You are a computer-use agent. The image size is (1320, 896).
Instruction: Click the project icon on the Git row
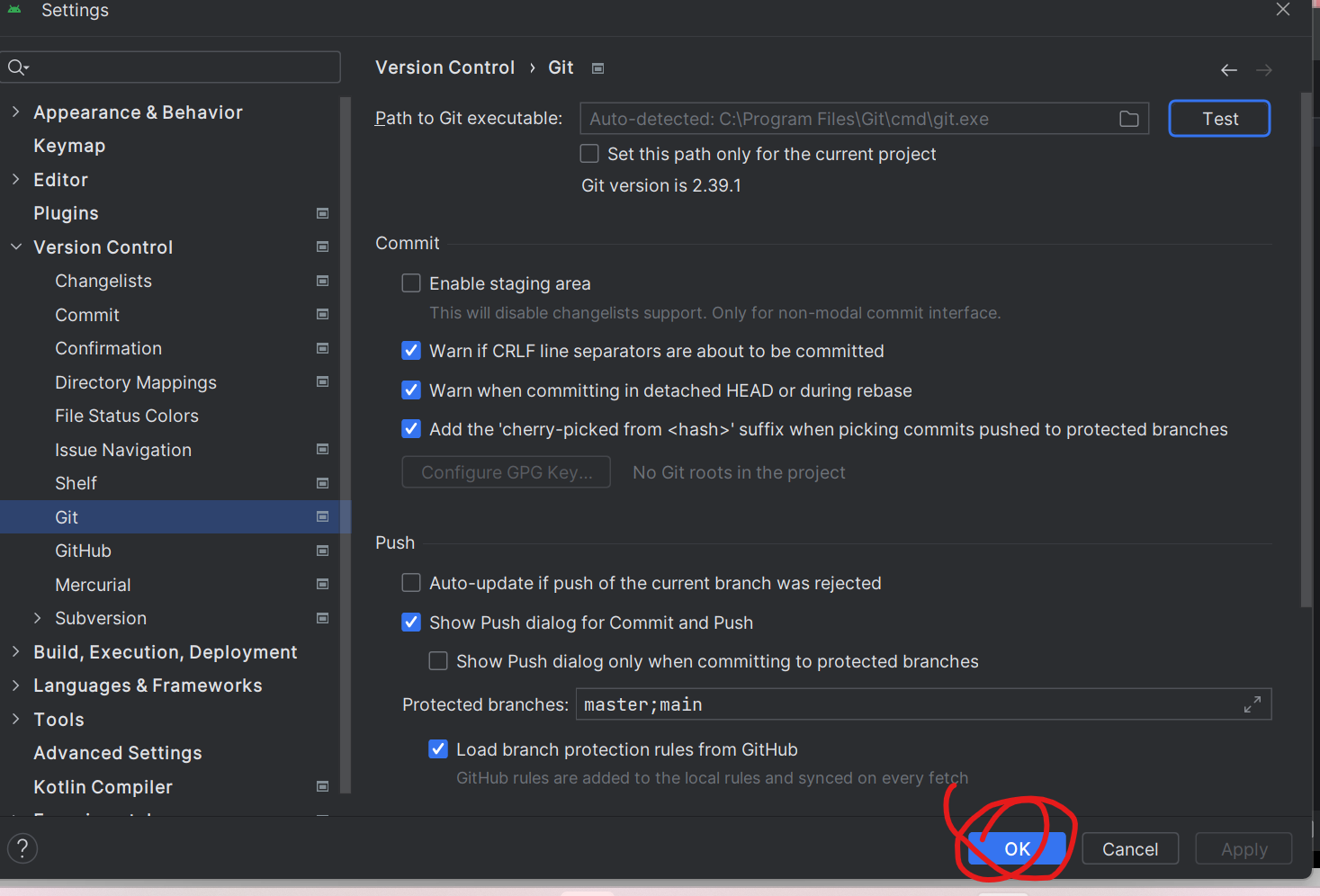[323, 516]
